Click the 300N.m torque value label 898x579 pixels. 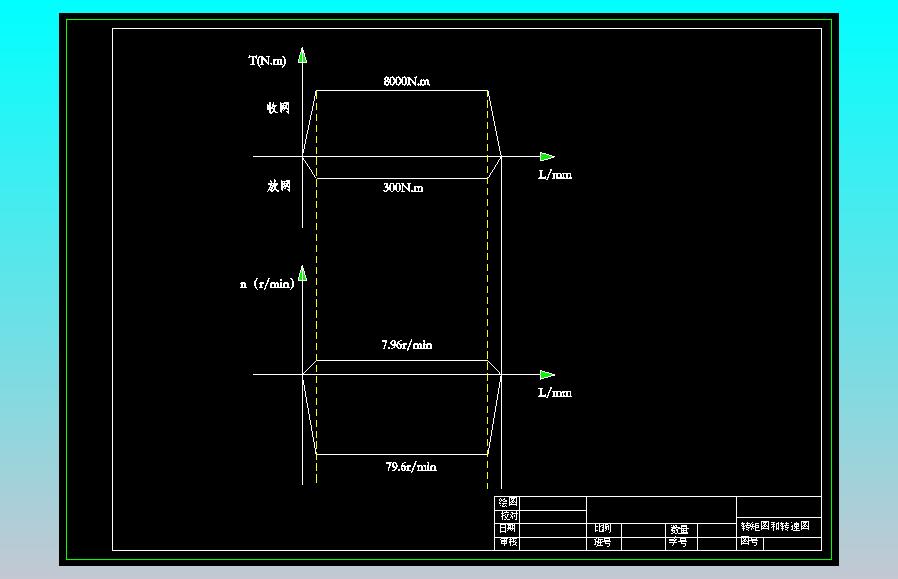tap(403, 188)
